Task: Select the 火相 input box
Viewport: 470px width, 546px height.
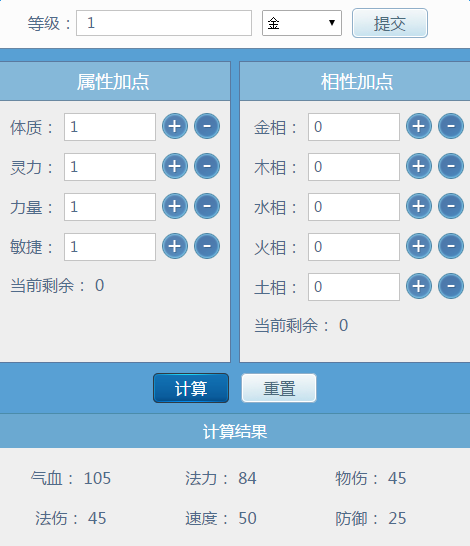Action: click(x=354, y=247)
